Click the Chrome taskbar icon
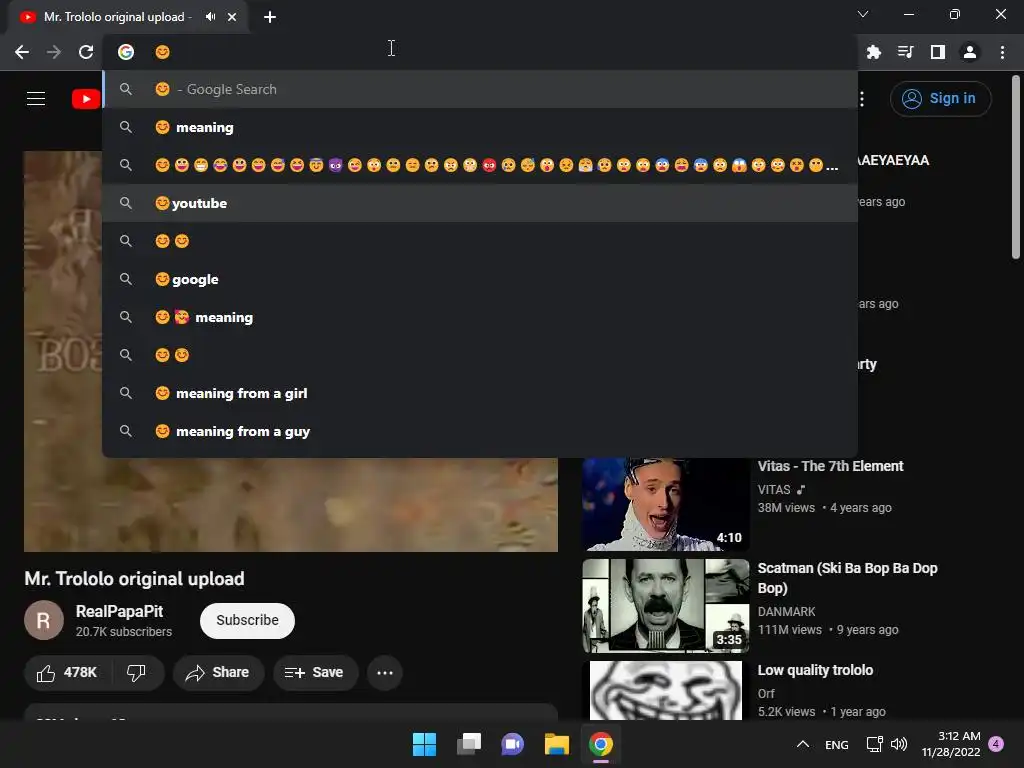The height and width of the screenshot is (768, 1024). point(601,744)
